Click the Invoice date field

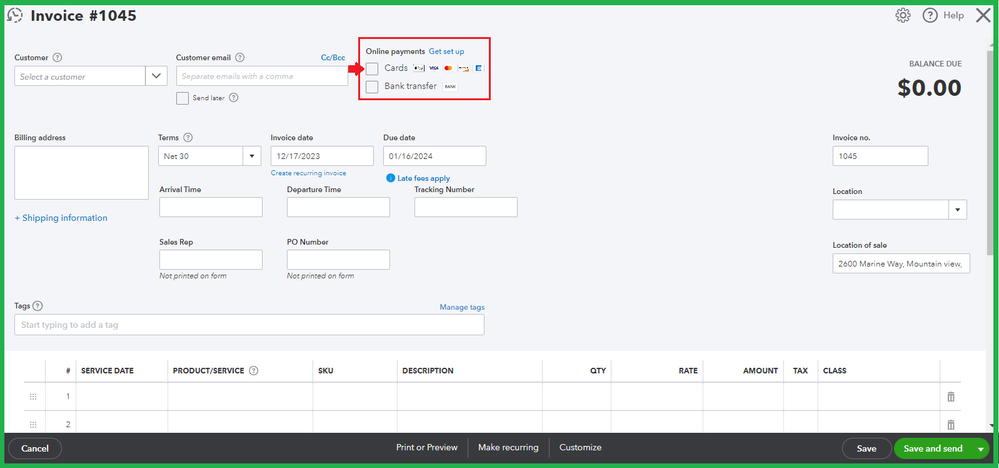pyautogui.click(x=322, y=156)
